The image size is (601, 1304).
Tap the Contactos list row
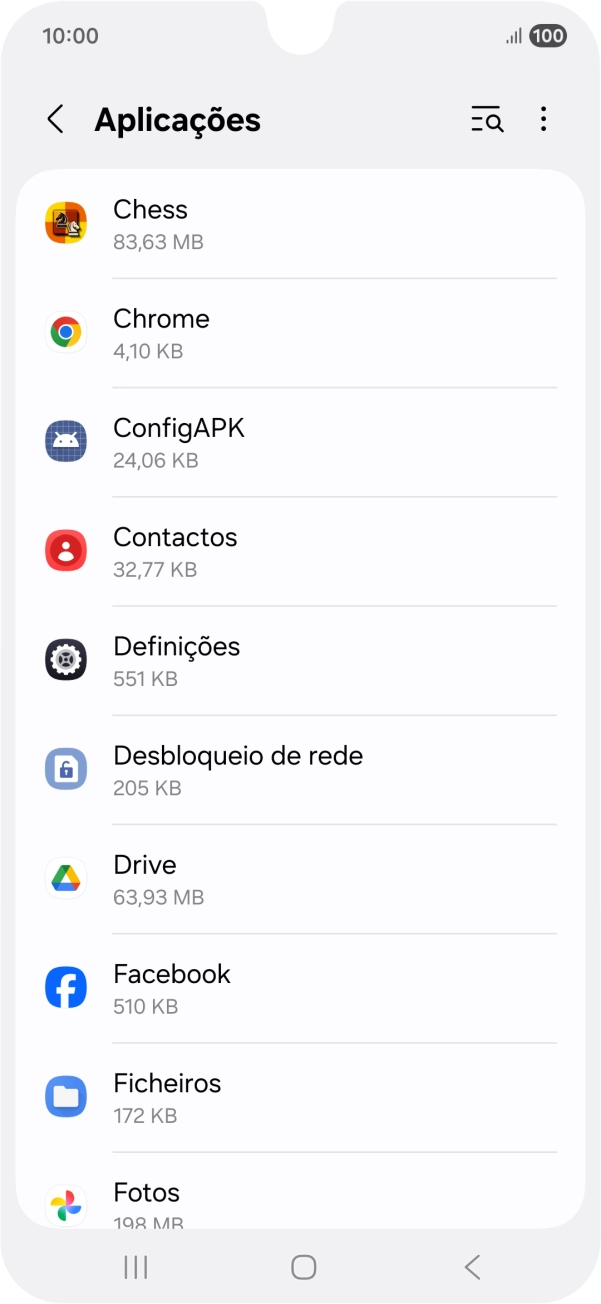300,550
